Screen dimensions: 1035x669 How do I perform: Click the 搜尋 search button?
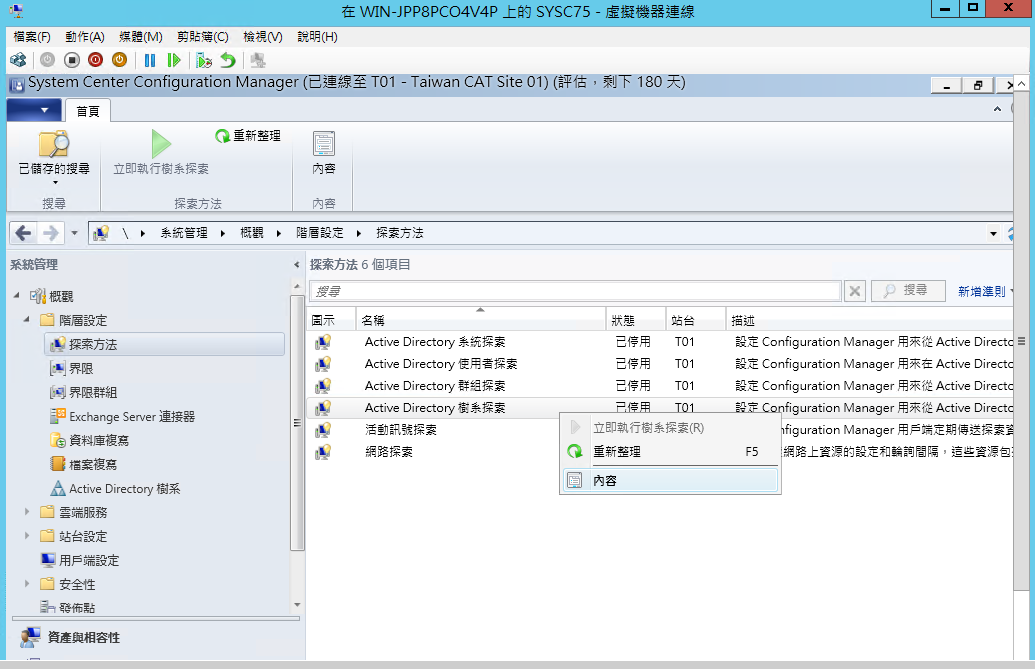pos(908,290)
